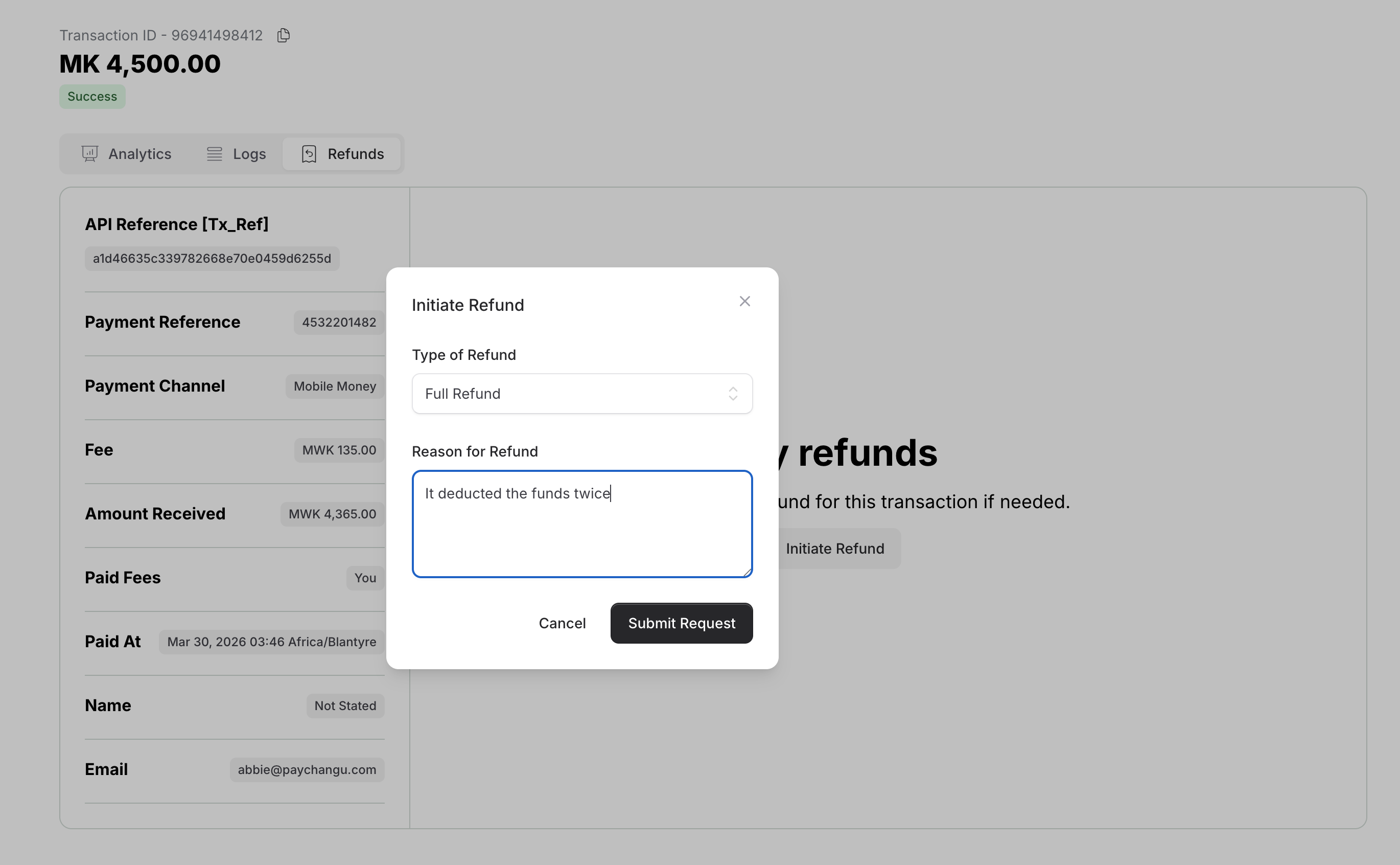This screenshot has height=865, width=1400.
Task: Click the Refunds receipt icon
Action: pos(309,154)
